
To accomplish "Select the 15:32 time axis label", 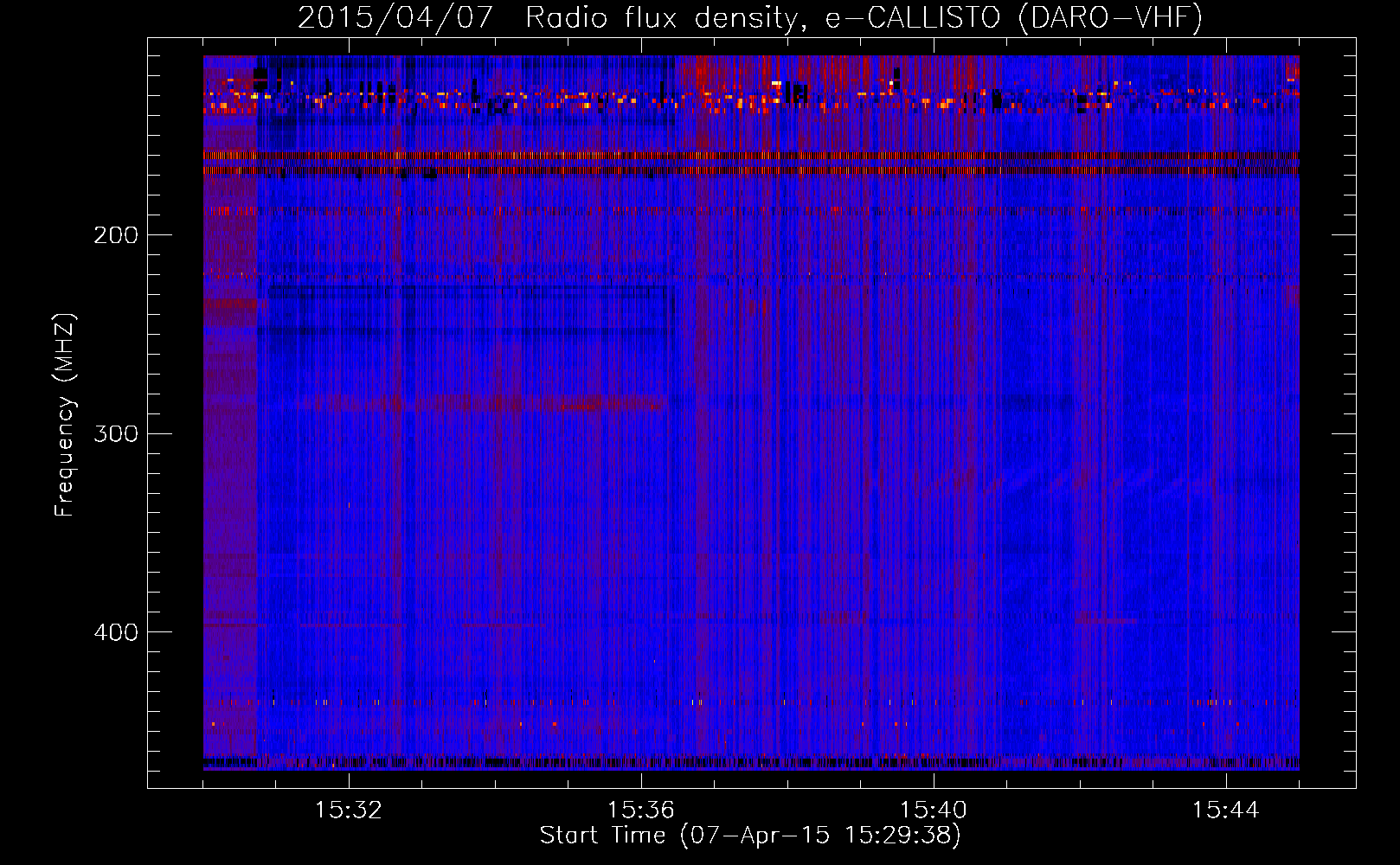I will coord(349,811).
